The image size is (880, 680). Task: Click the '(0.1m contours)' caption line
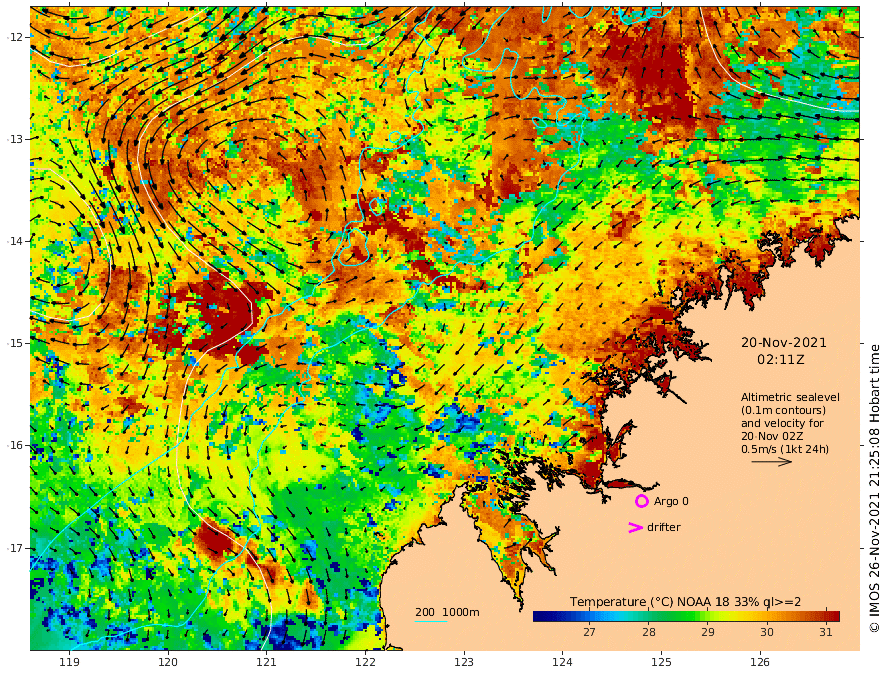click(x=783, y=410)
